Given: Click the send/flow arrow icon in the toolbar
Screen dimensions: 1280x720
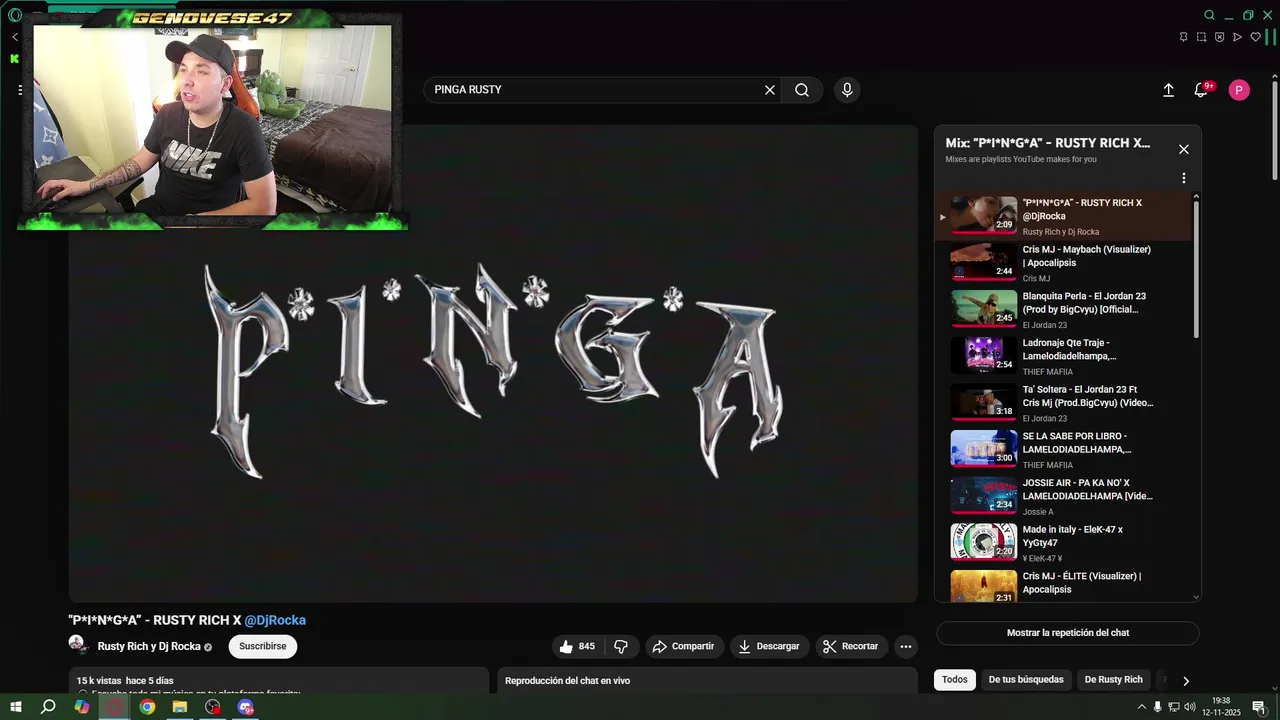Looking at the screenshot, I should tap(1237, 37).
